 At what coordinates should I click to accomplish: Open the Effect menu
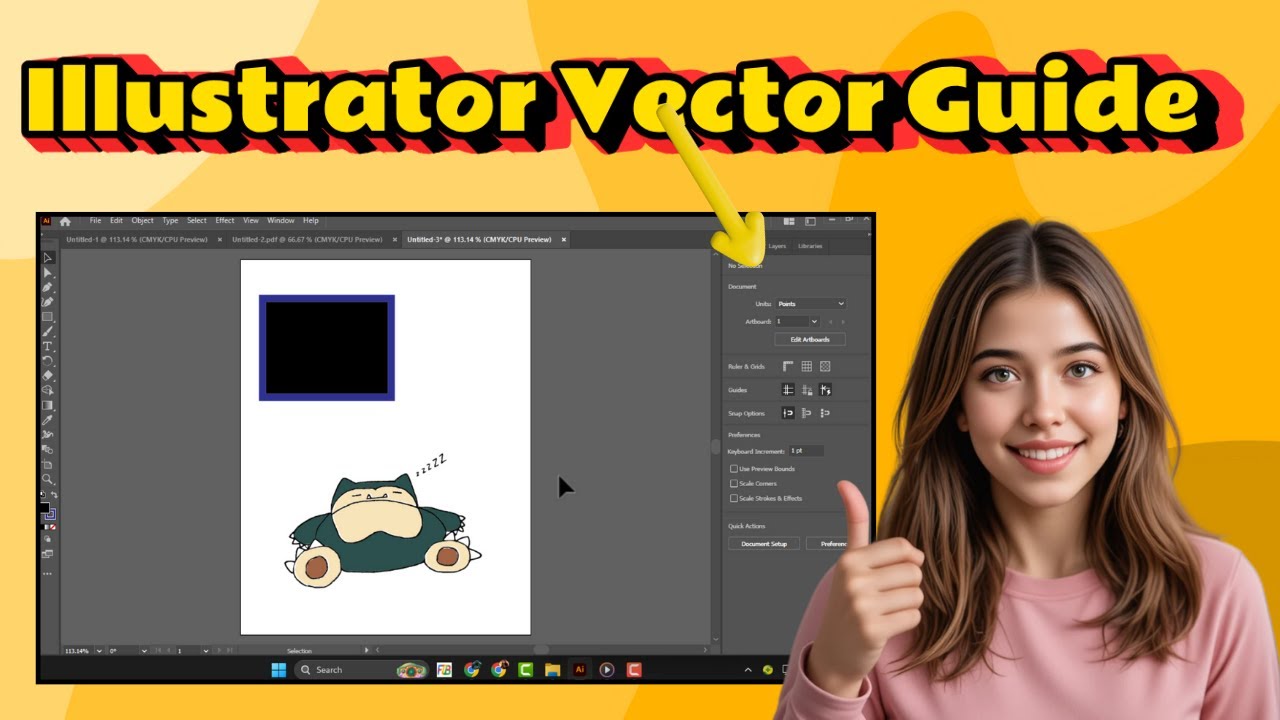(x=225, y=221)
